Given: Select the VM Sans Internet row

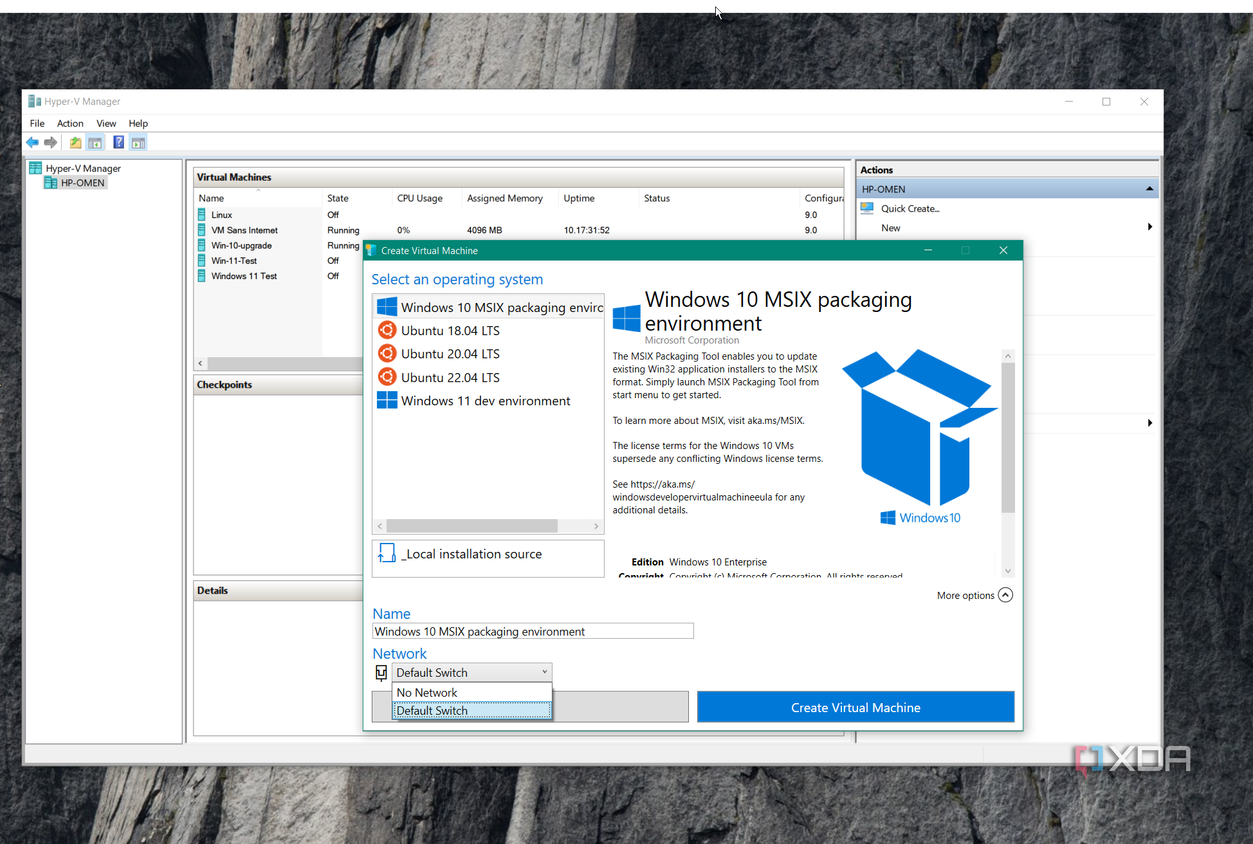Looking at the screenshot, I should click(520, 230).
